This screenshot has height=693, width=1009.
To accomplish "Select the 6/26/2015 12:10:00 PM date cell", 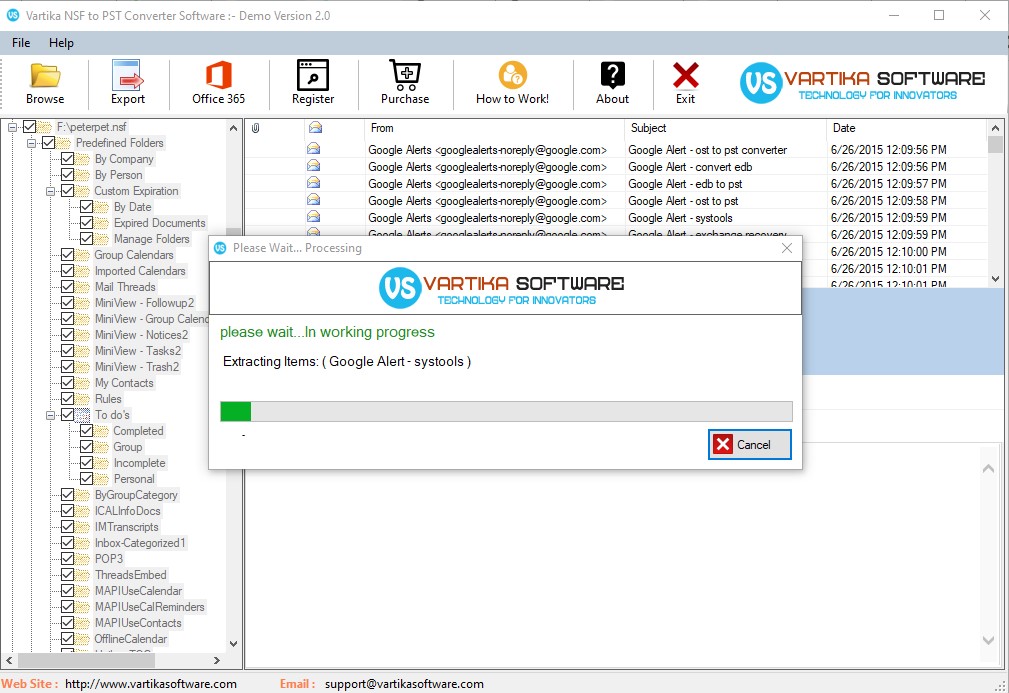I will 888,252.
